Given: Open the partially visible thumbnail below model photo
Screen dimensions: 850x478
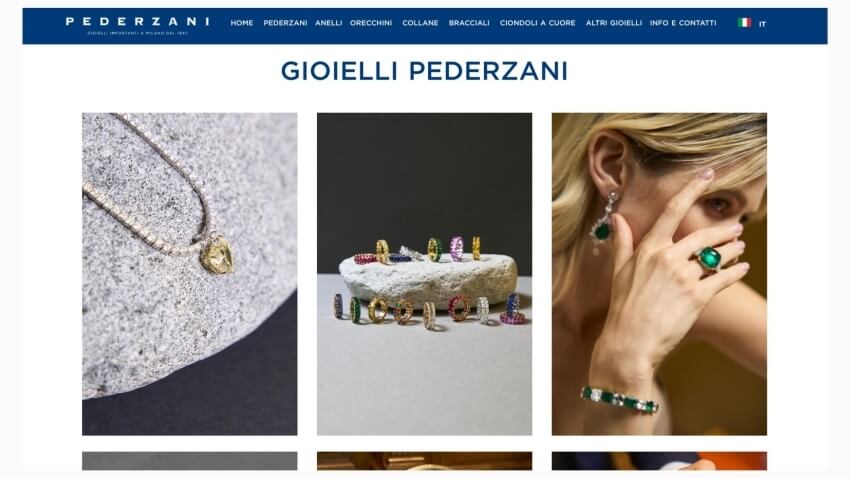Looking at the screenshot, I should pos(659,461).
